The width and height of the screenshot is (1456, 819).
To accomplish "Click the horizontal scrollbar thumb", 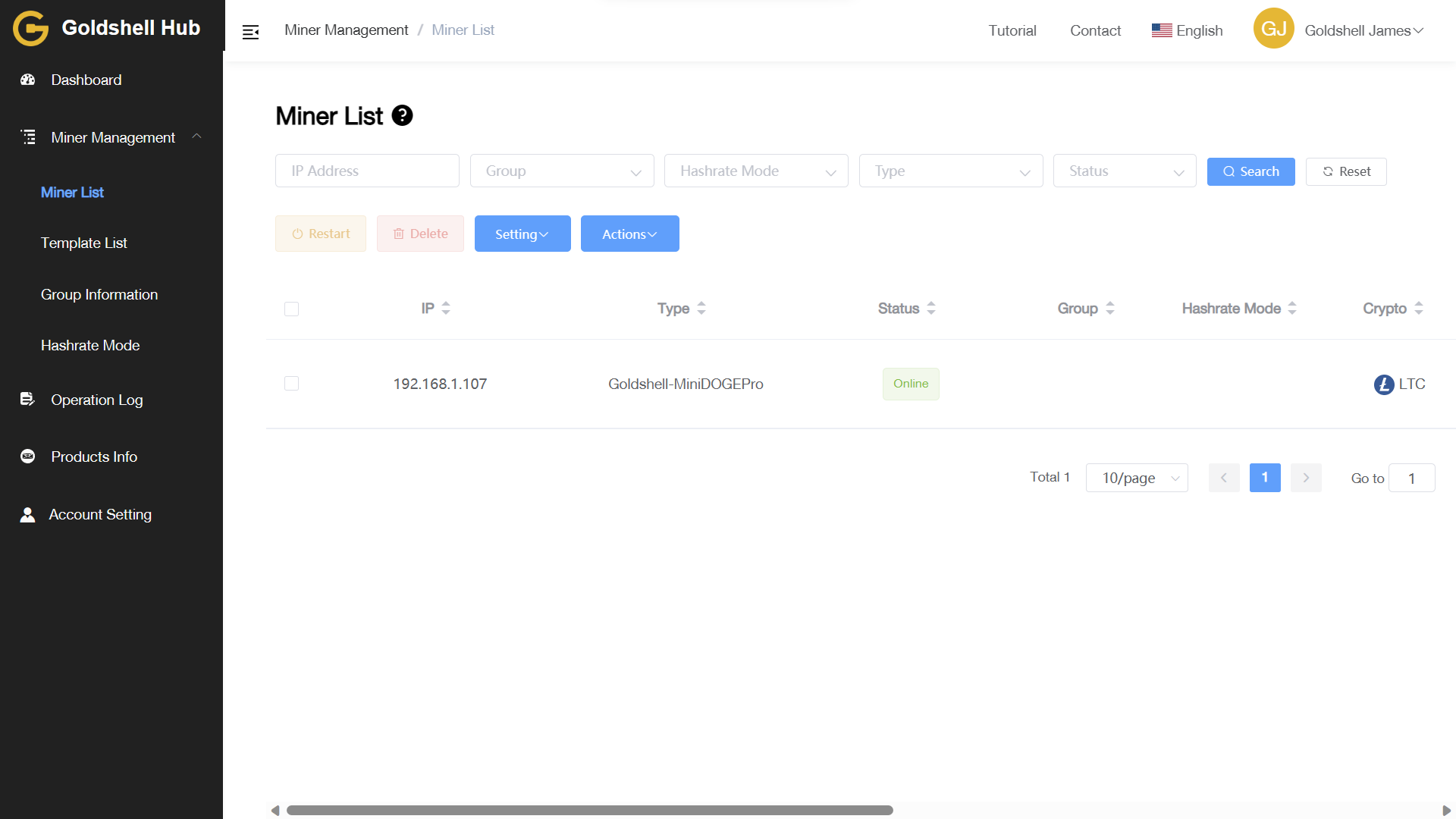I will [x=589, y=810].
